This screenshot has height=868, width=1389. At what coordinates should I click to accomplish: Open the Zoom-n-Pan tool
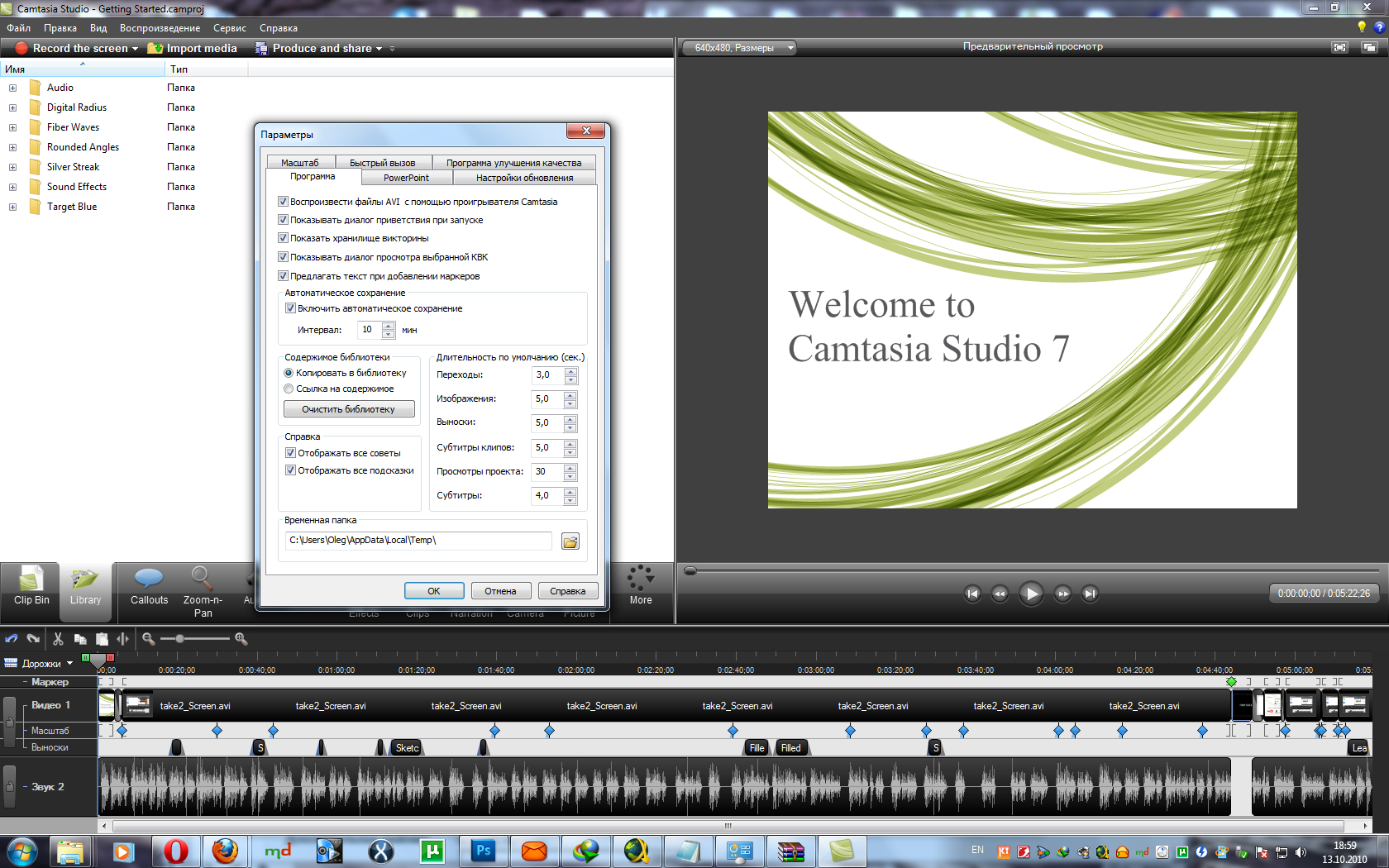203,591
